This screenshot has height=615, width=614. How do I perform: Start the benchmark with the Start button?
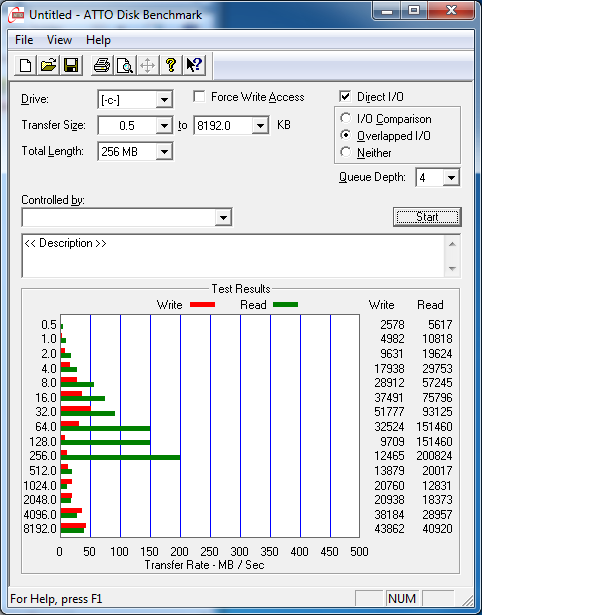(427, 217)
